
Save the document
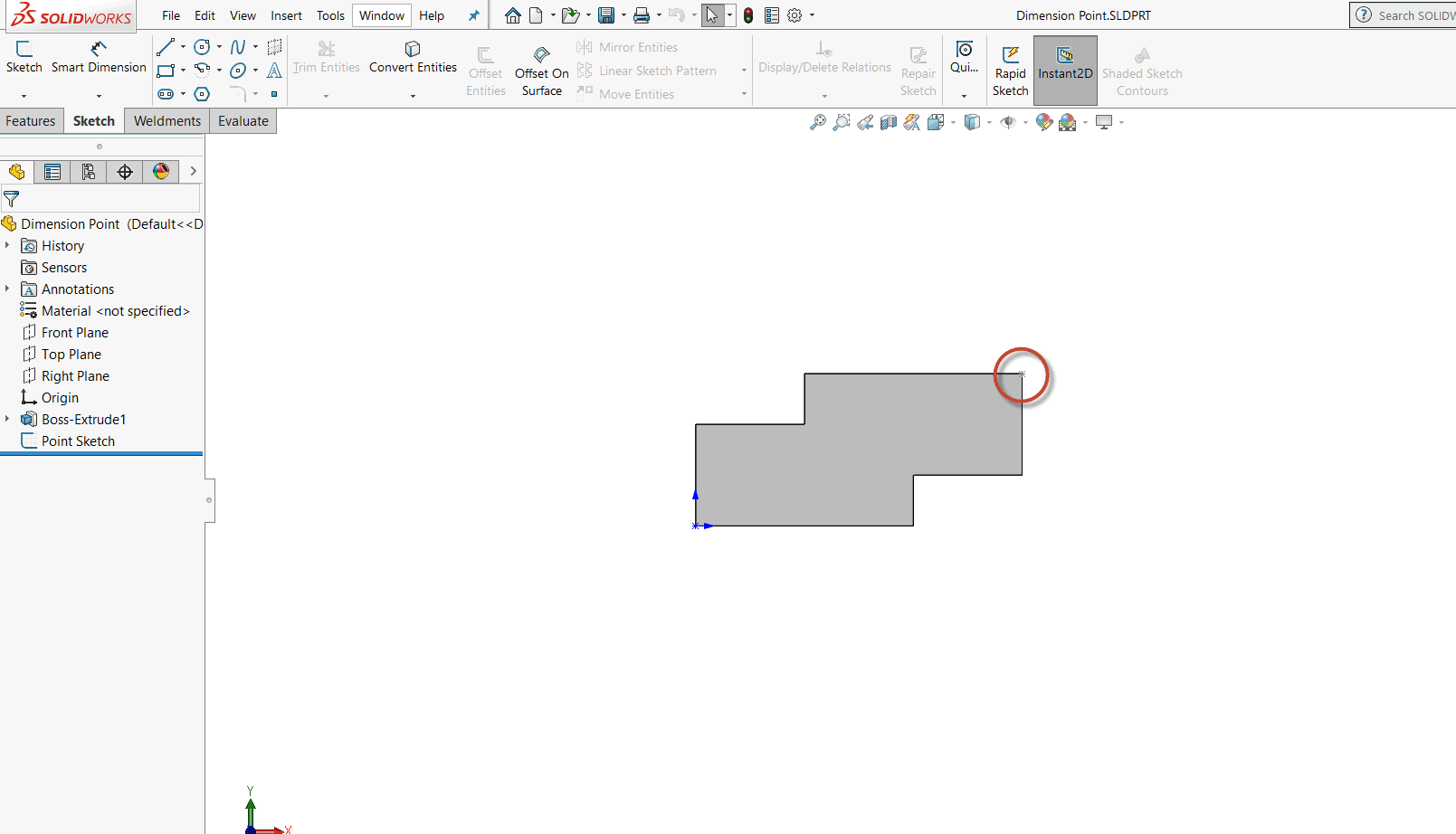pos(606,15)
